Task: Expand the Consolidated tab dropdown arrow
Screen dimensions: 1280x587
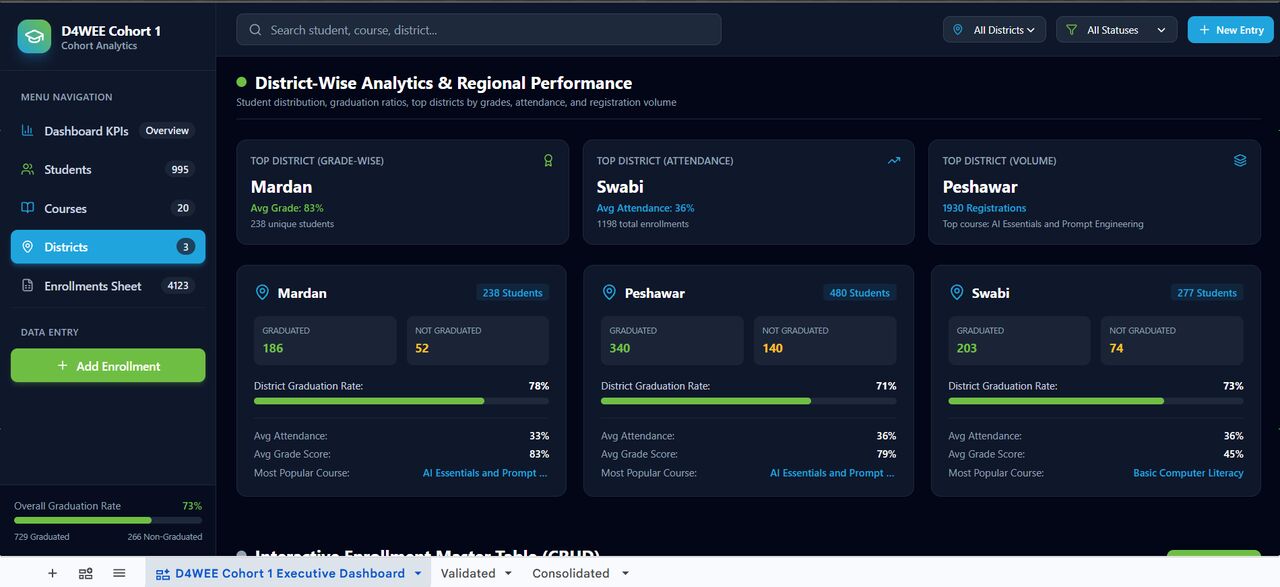Action: [625, 574]
